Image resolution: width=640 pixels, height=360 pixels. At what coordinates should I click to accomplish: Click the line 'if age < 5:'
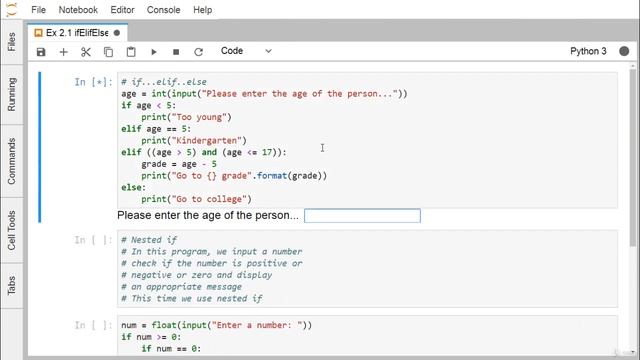point(149,105)
